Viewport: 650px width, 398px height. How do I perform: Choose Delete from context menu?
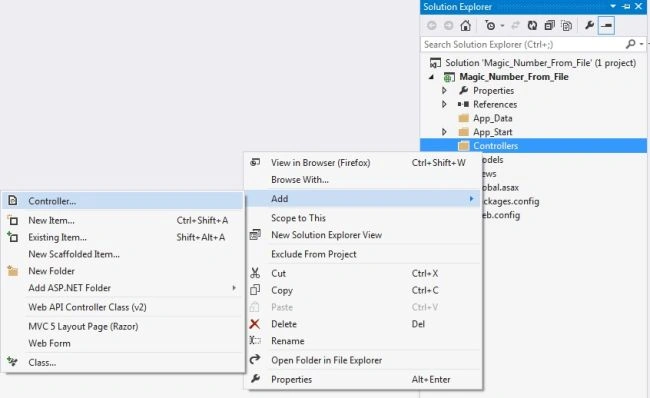363,324
